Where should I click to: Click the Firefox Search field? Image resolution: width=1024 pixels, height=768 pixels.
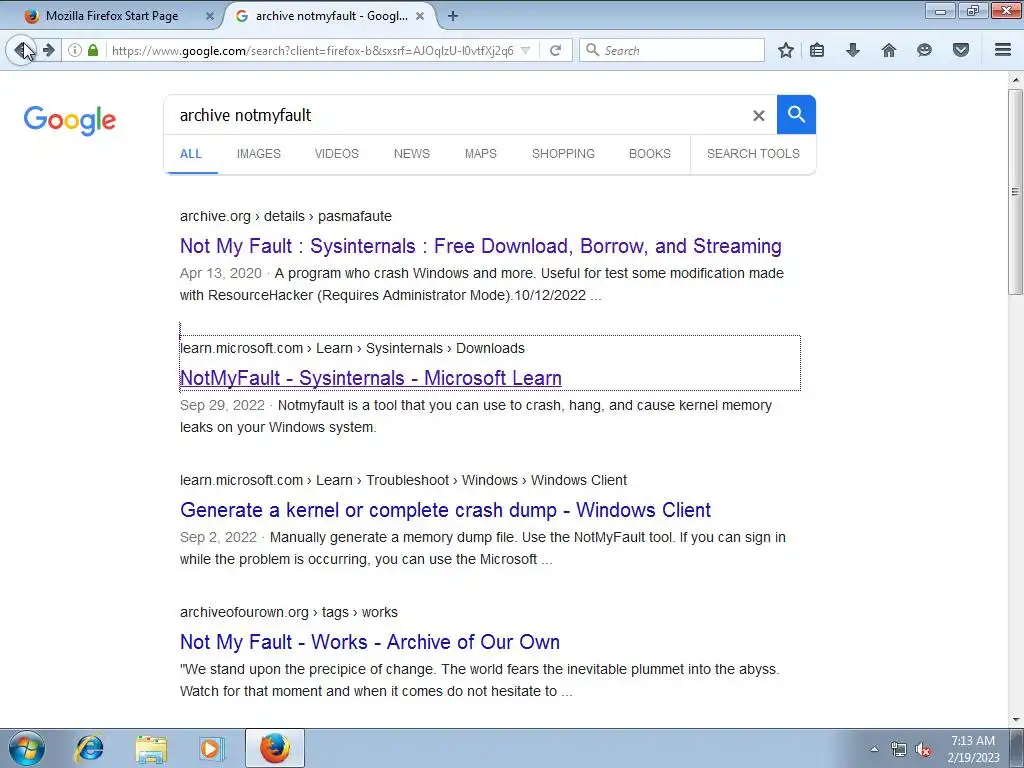coord(672,50)
